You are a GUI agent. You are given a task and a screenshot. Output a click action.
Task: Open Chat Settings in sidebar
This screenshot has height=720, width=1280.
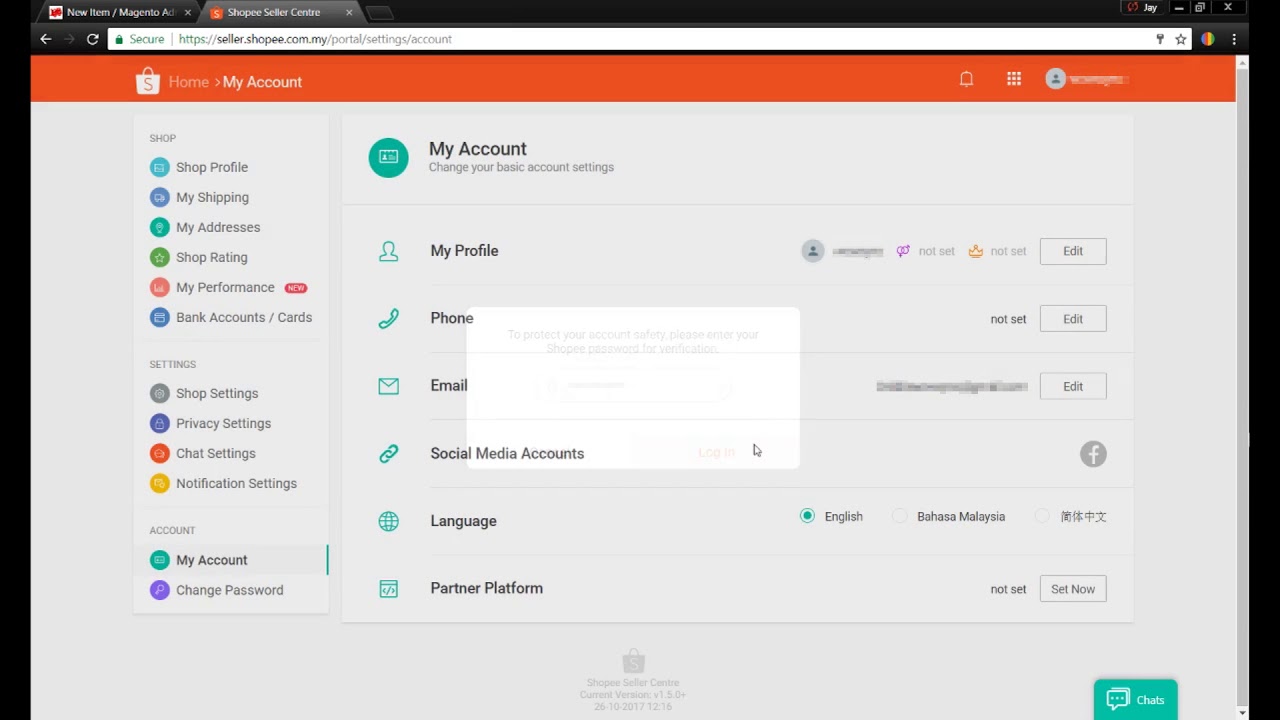coord(216,453)
